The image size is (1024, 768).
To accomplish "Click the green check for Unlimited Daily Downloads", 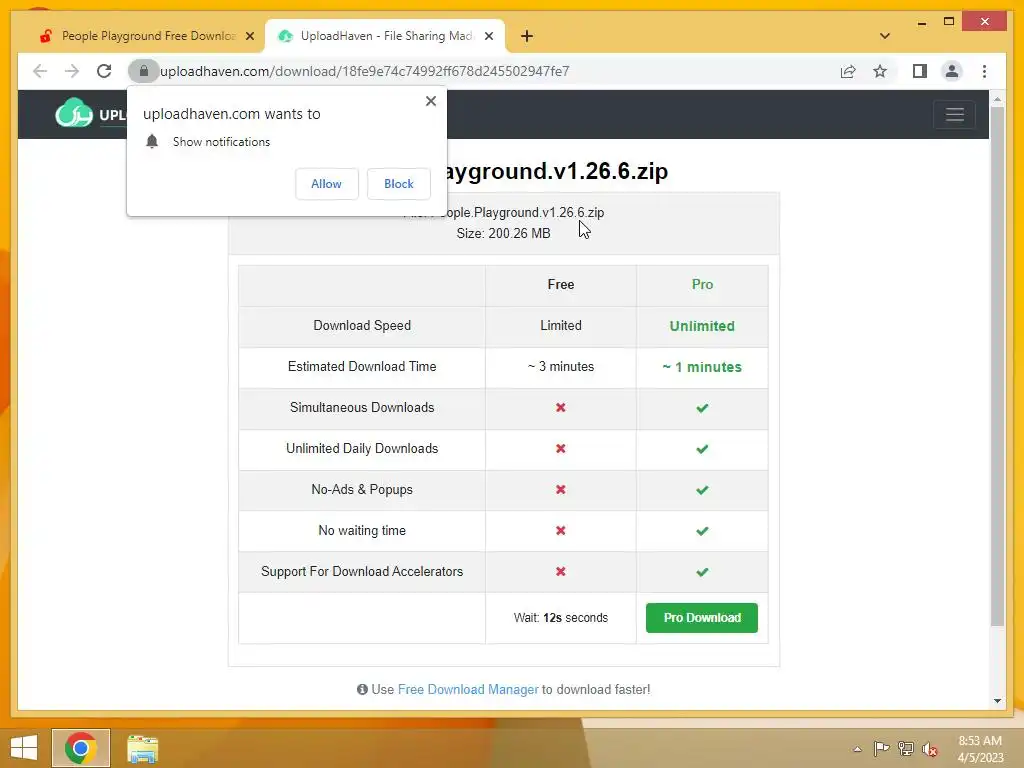I will click(x=702, y=449).
